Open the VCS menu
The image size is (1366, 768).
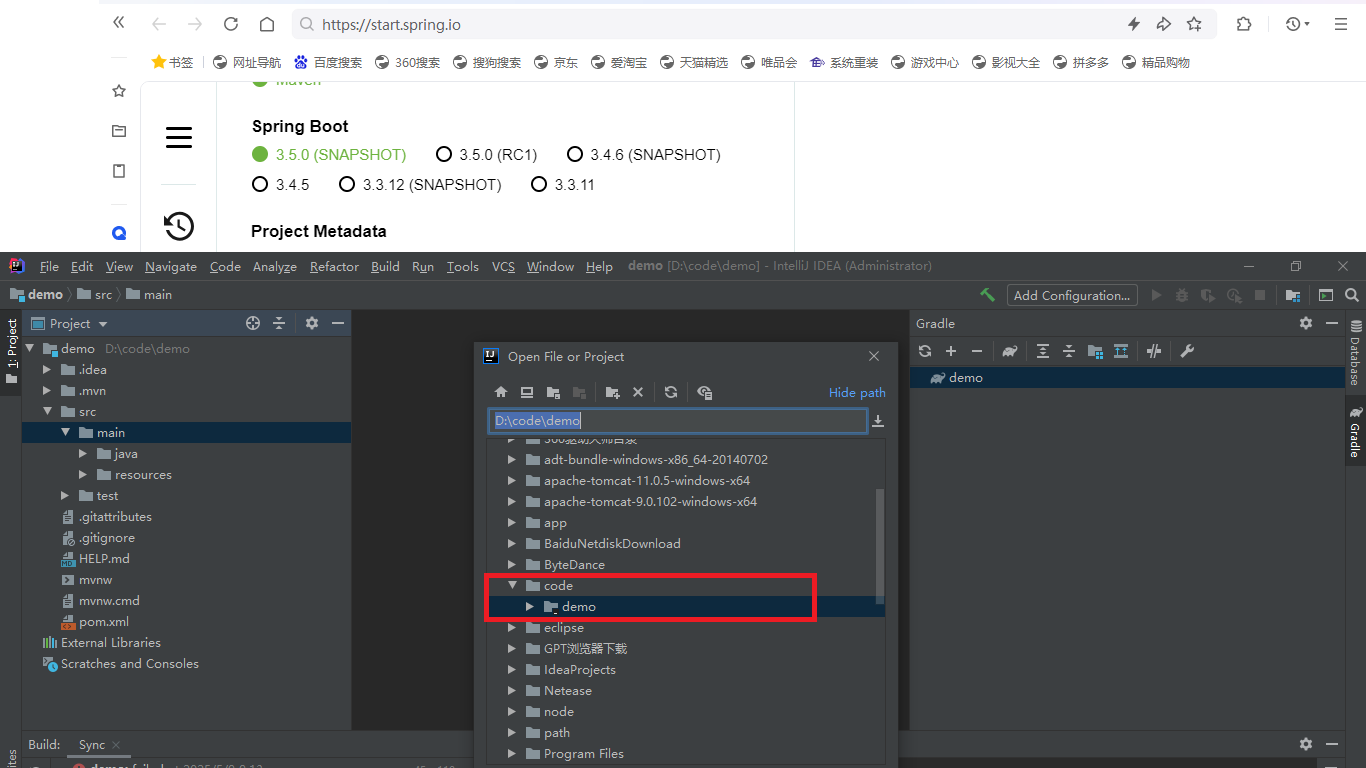(503, 267)
